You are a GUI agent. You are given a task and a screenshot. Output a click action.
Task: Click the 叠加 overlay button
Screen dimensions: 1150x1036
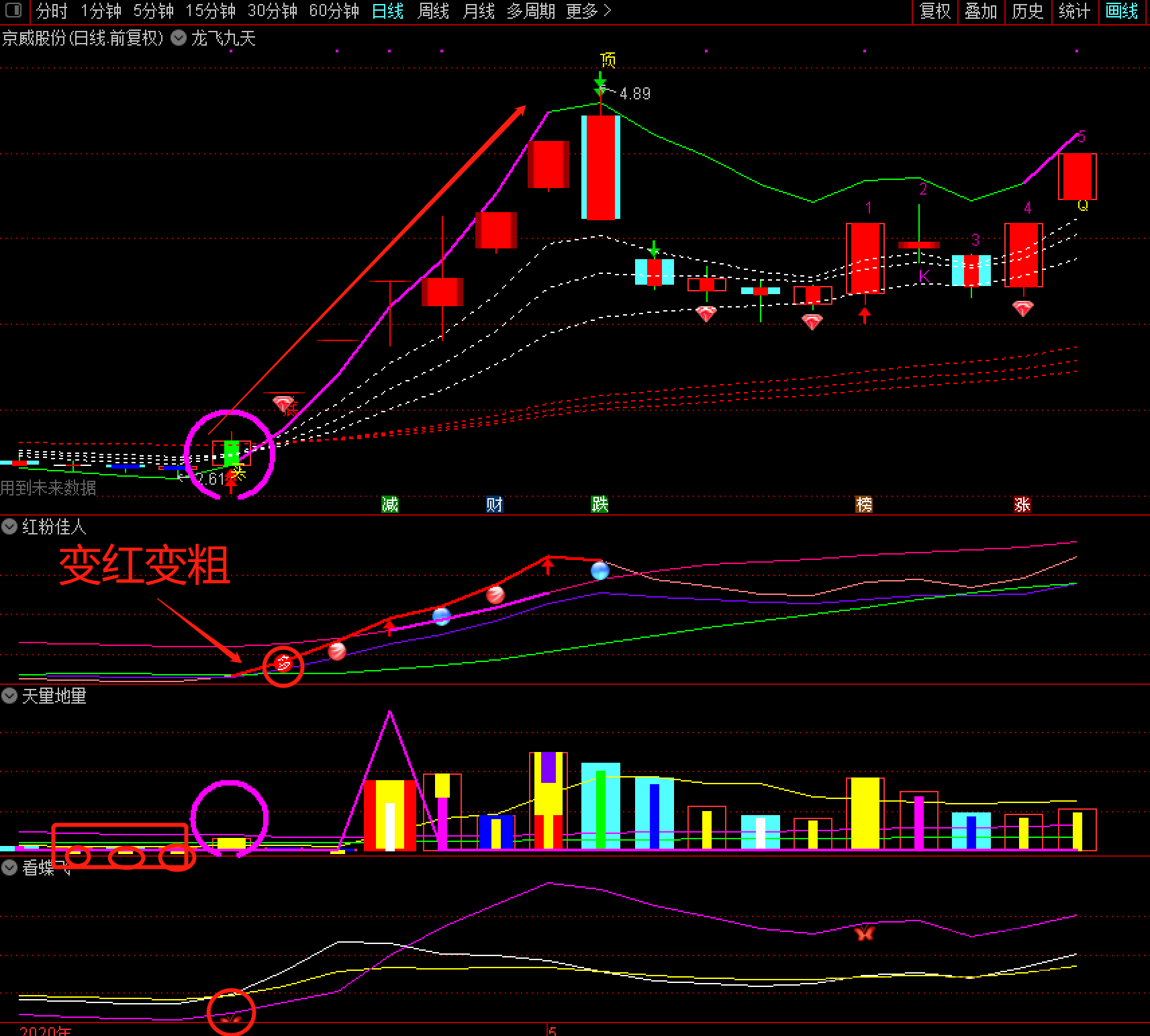981,11
